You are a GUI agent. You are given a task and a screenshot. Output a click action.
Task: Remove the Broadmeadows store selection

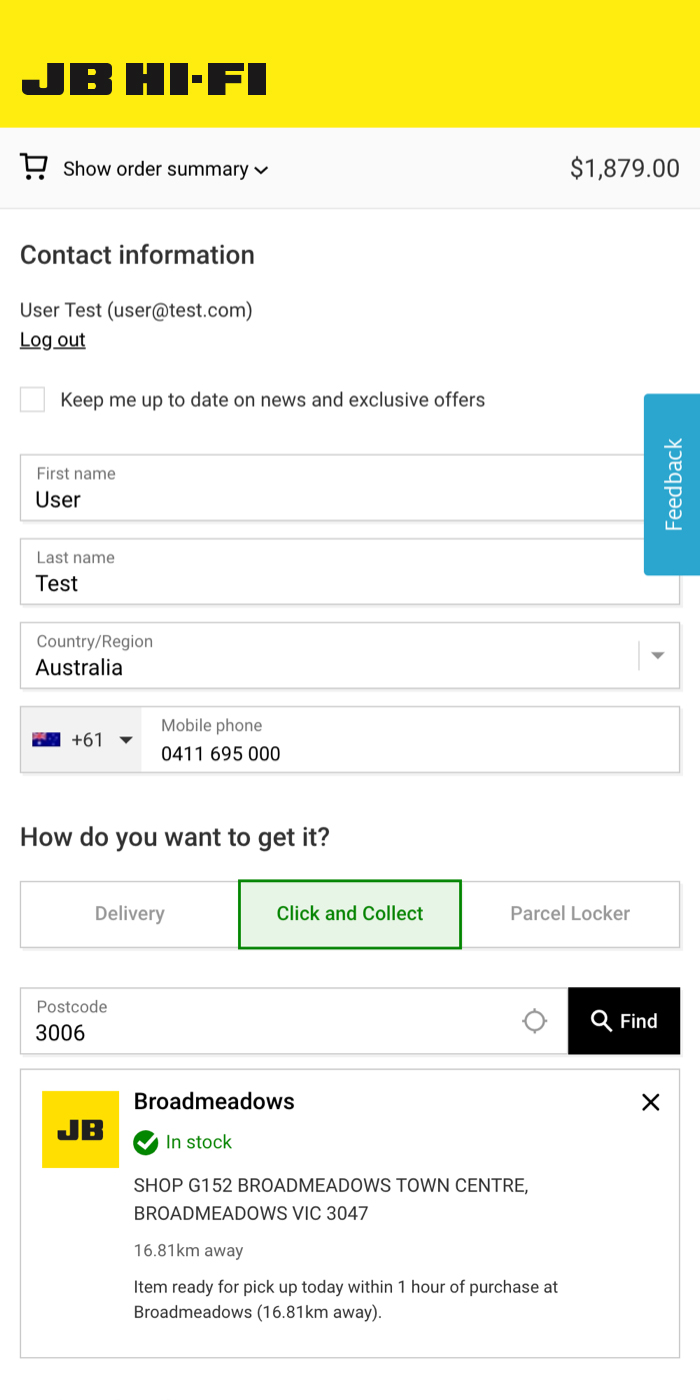(651, 1102)
